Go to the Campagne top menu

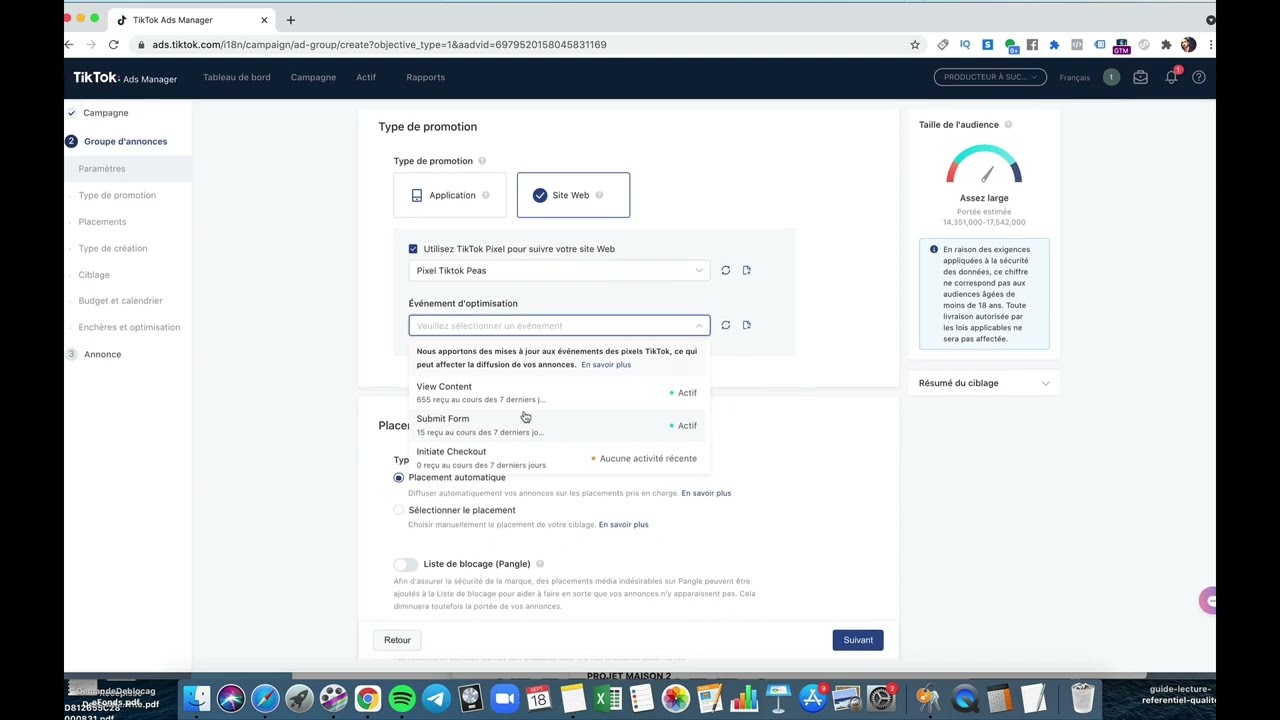tap(313, 77)
